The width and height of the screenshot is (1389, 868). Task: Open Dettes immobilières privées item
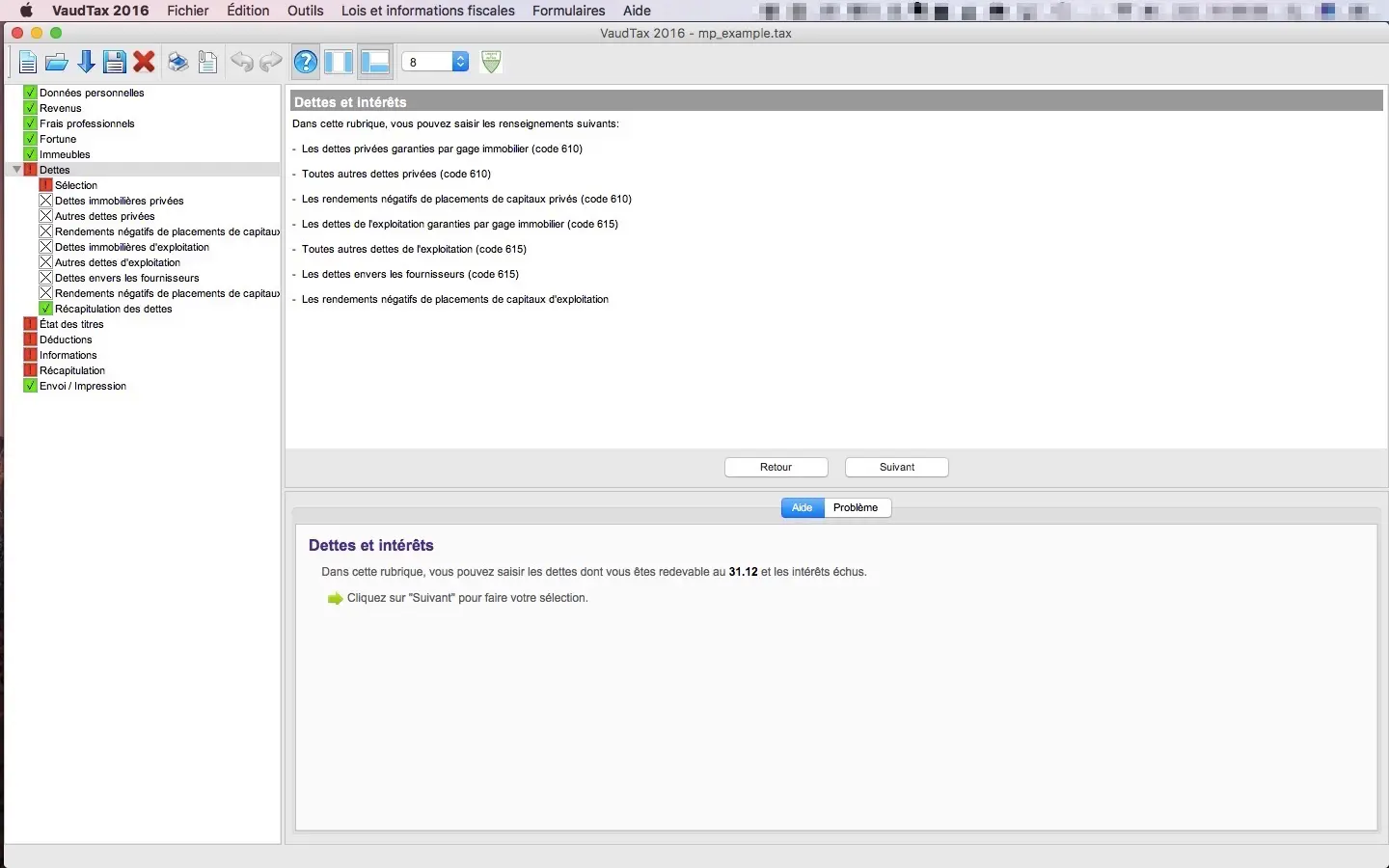(x=120, y=201)
